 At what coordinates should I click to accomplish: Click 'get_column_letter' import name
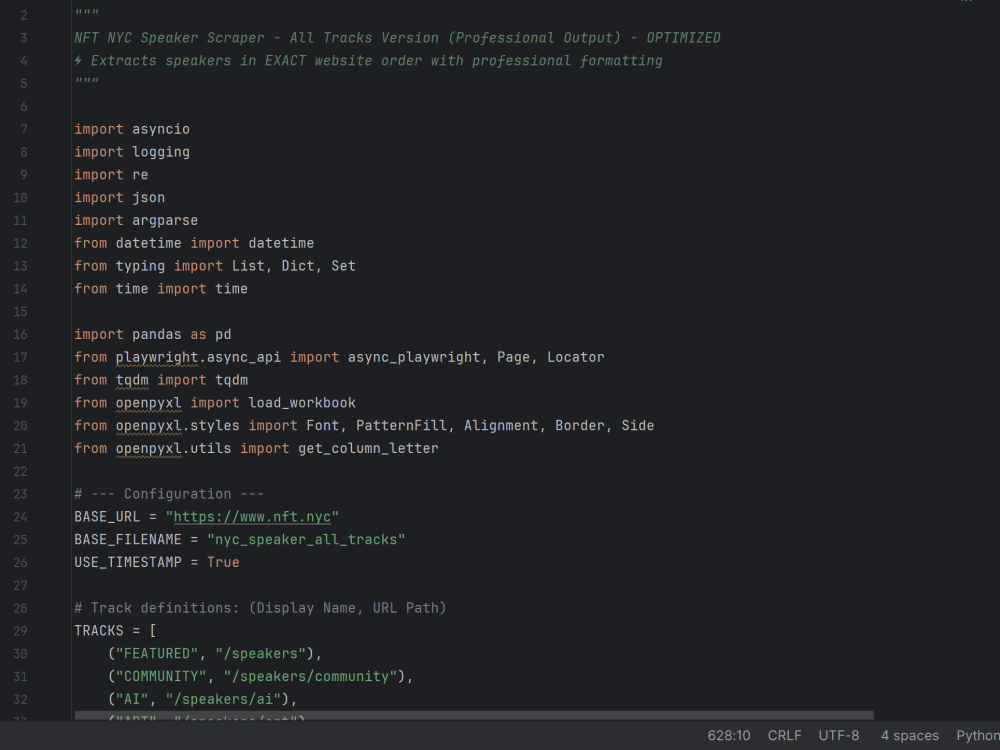[368, 448]
